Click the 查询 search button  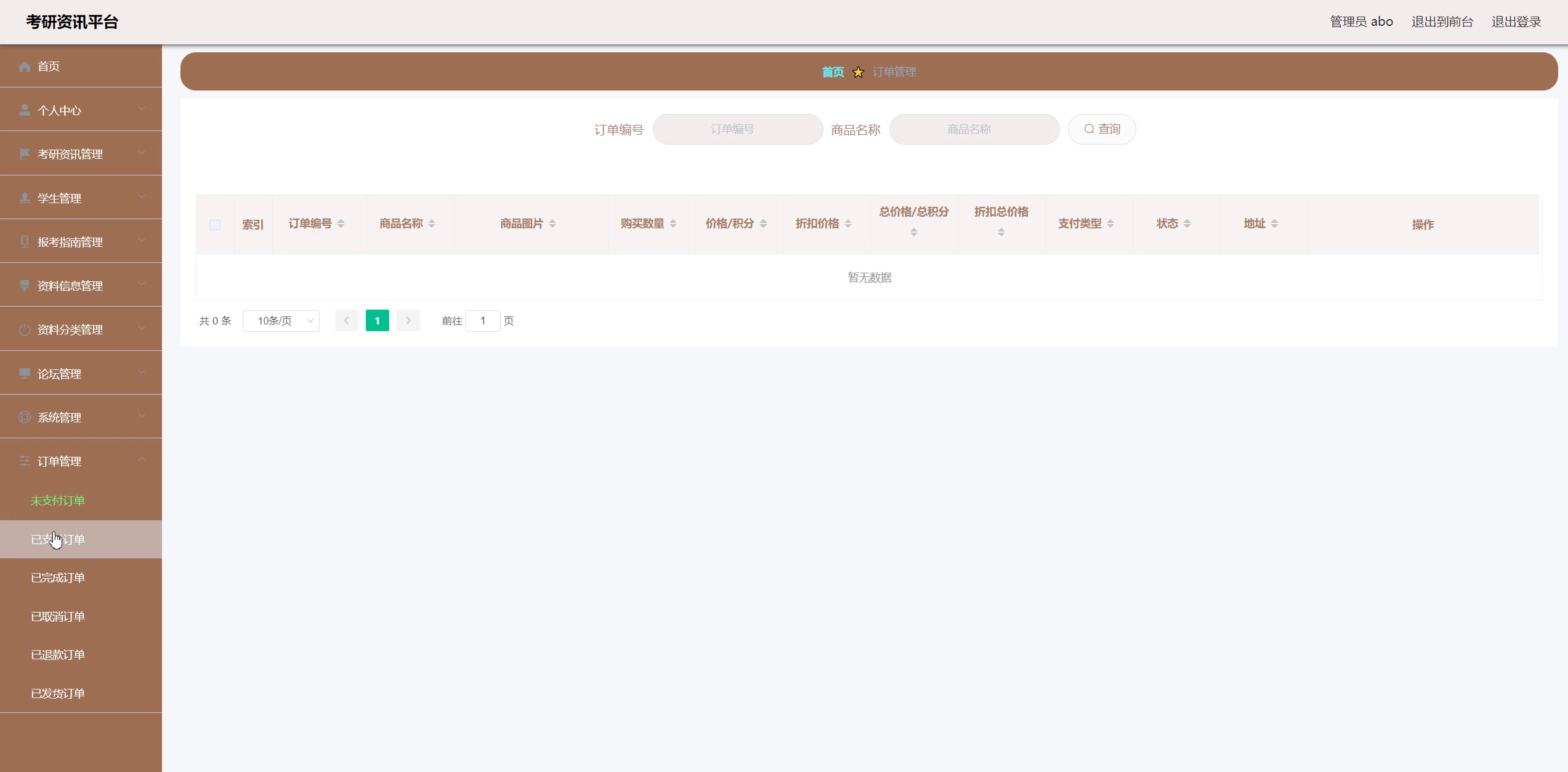[x=1102, y=129]
